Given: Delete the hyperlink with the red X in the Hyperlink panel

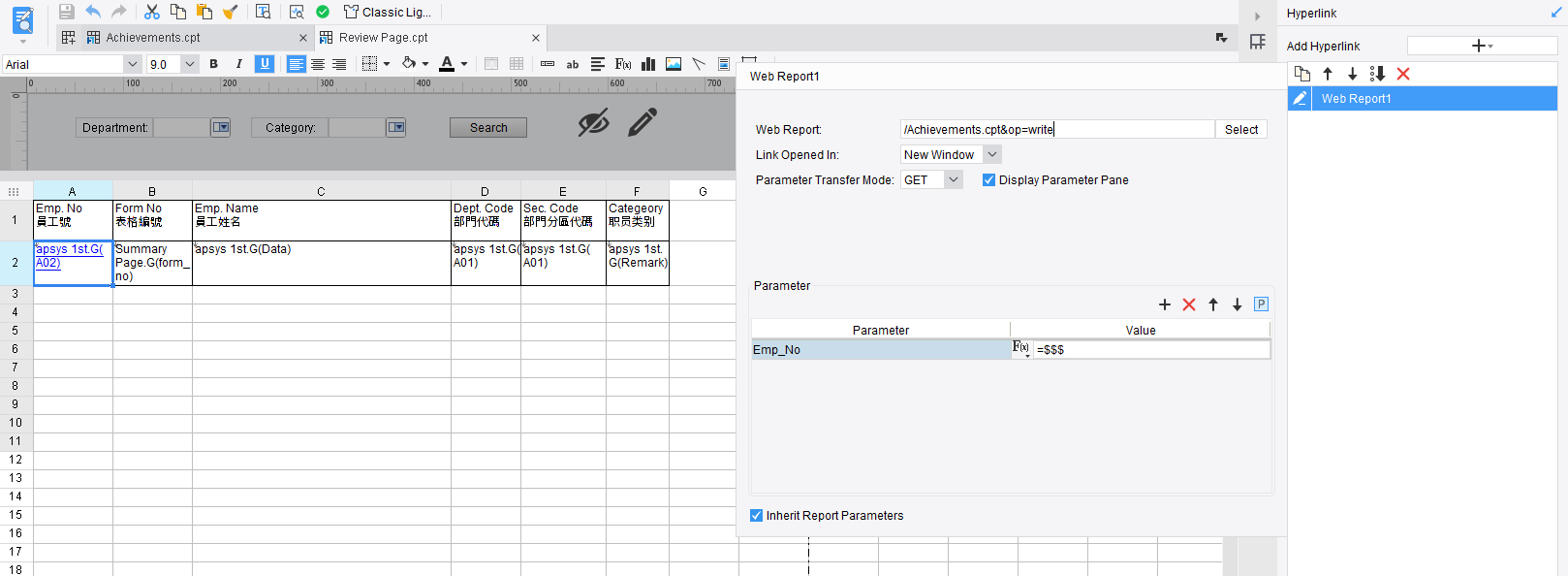Looking at the screenshot, I should point(1403,74).
